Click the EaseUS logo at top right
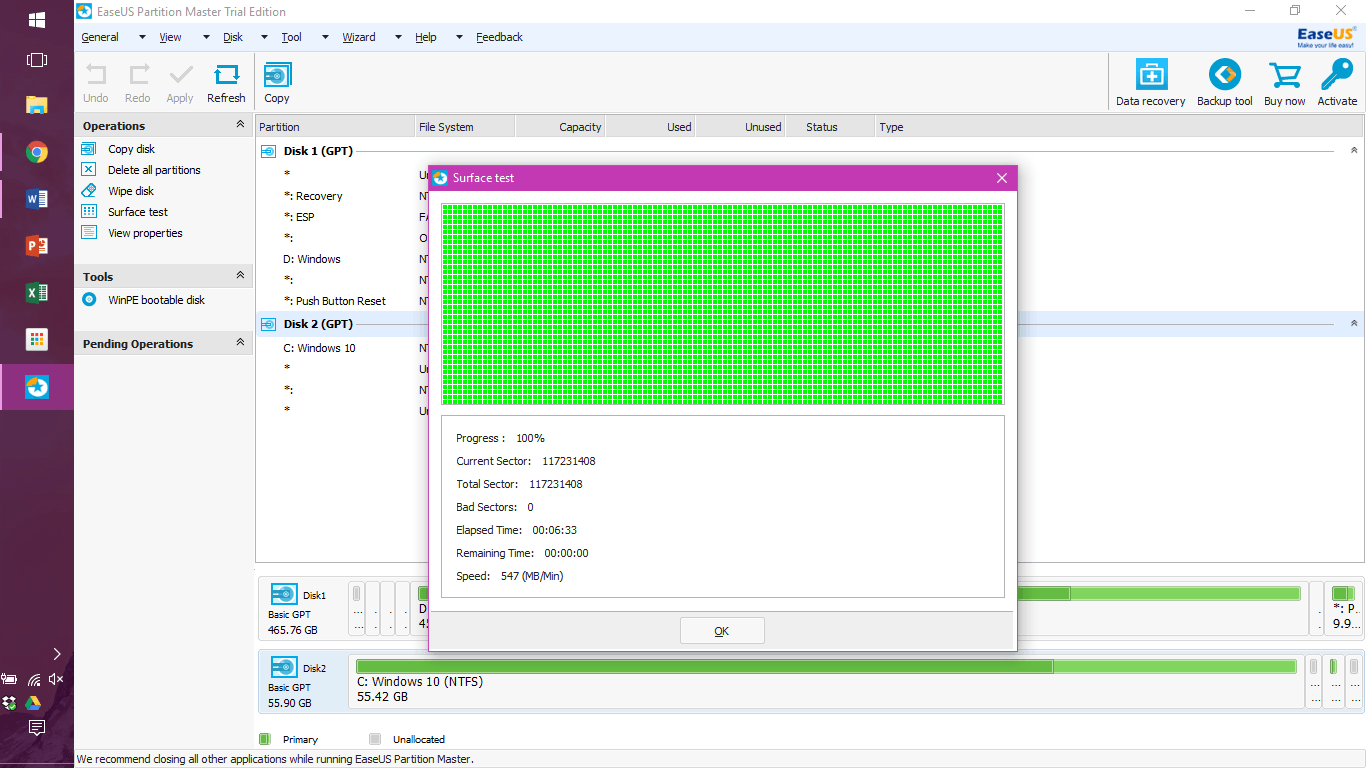This screenshot has height=768, width=1366. click(x=1327, y=37)
